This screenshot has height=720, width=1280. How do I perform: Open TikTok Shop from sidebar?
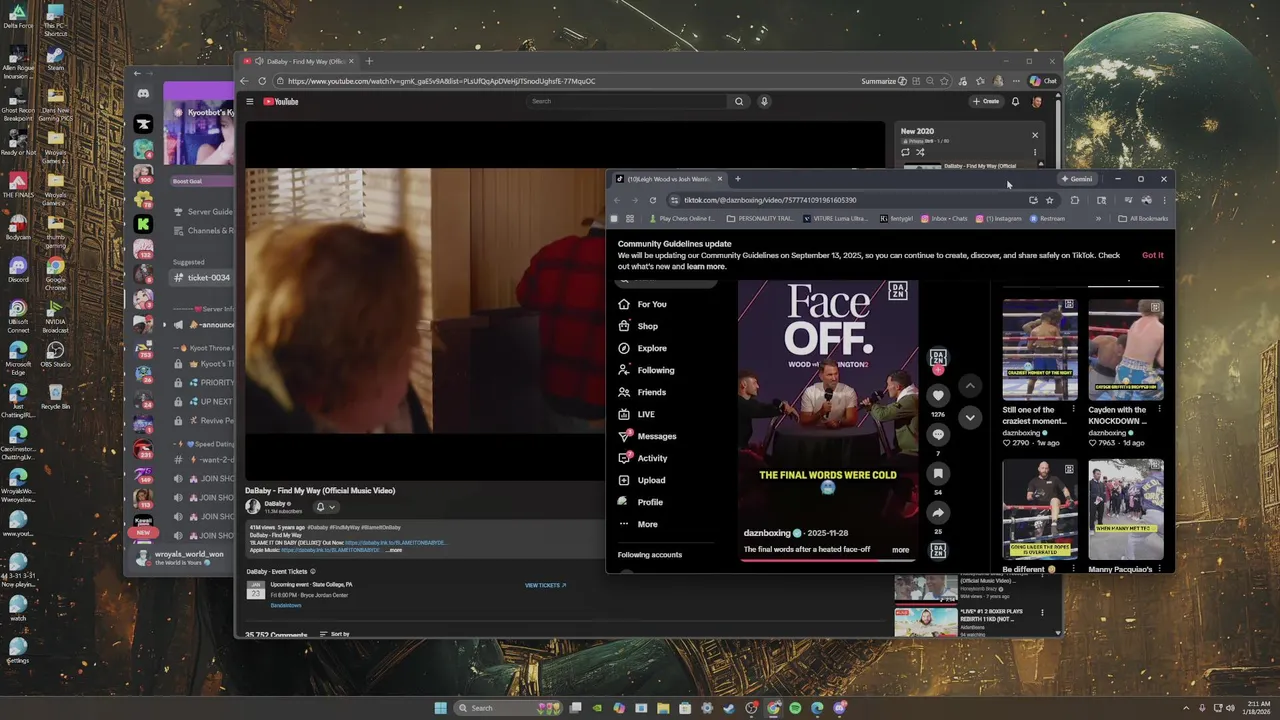click(638, 326)
